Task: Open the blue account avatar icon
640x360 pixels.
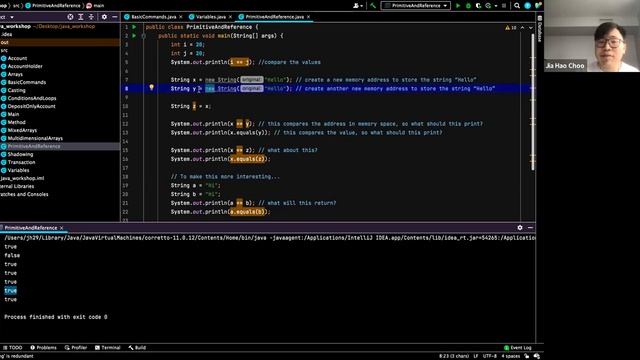Action: point(527,6)
